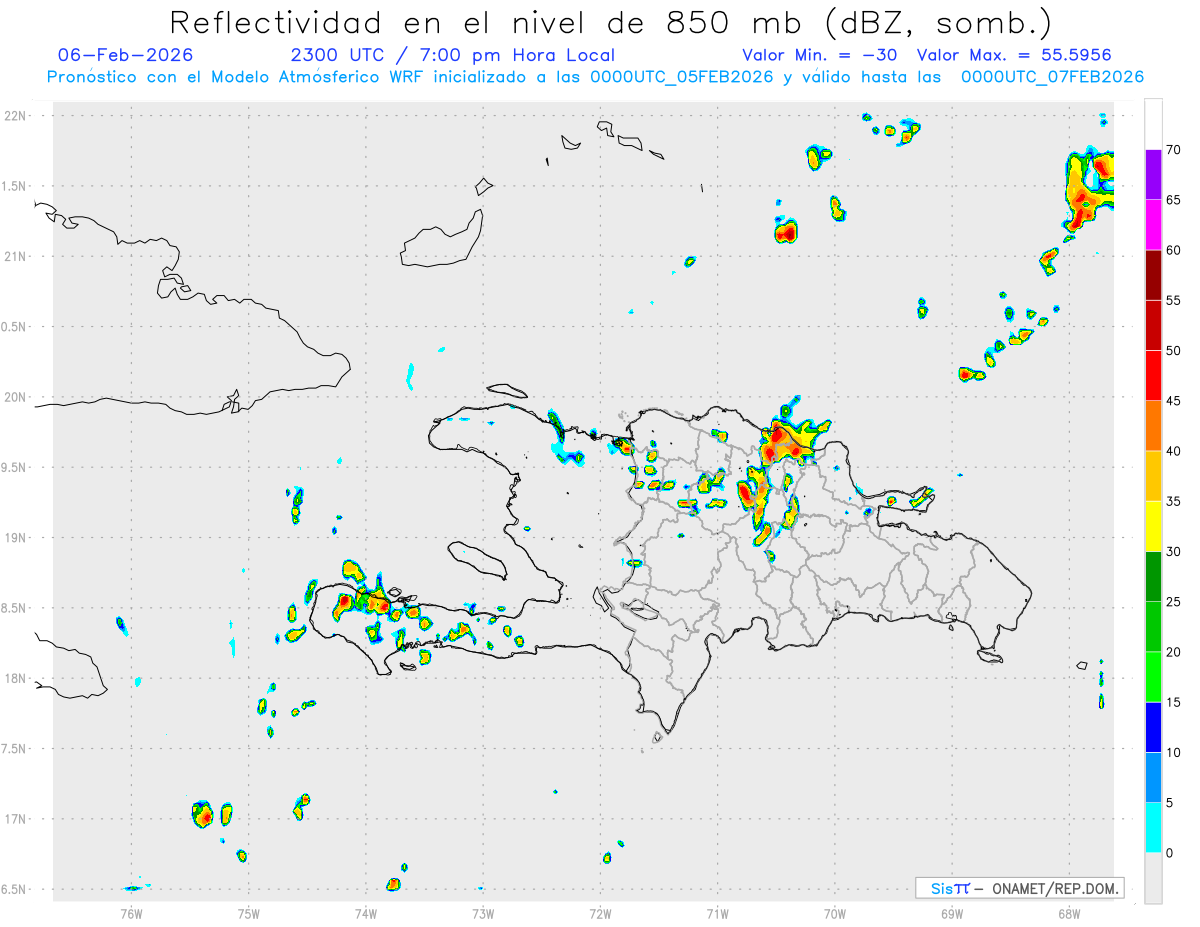The width and height of the screenshot is (1200, 927).
Task: Click the 17N latitude axis label
Action: (x=17, y=820)
